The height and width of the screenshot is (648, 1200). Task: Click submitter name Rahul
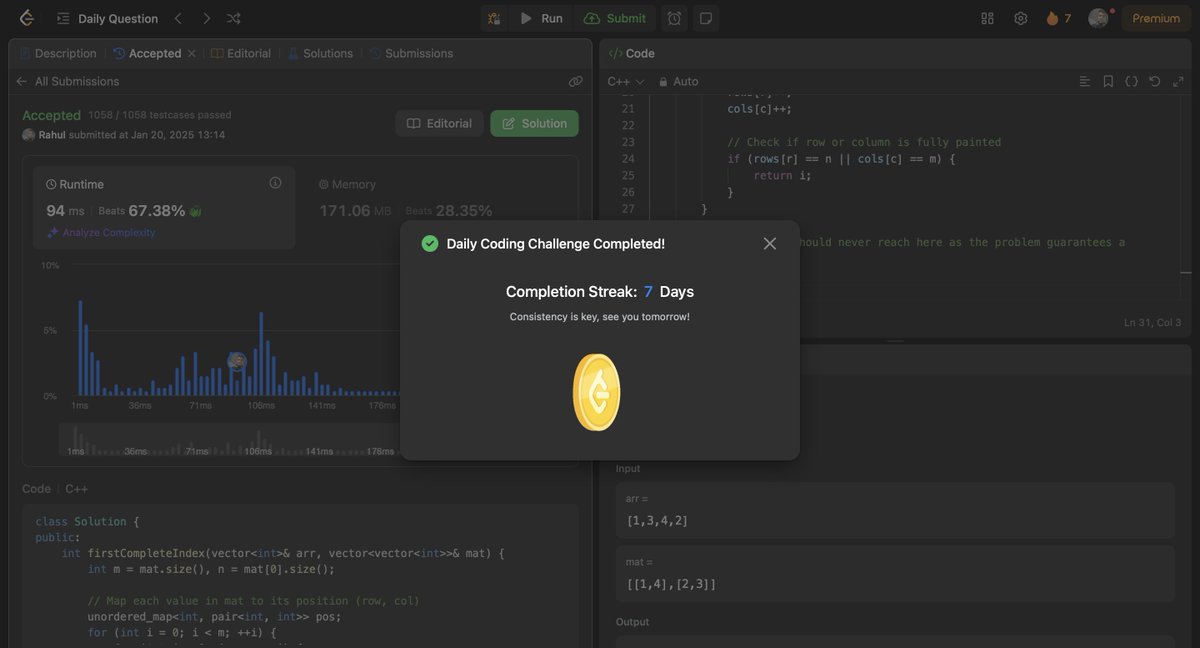(x=51, y=134)
